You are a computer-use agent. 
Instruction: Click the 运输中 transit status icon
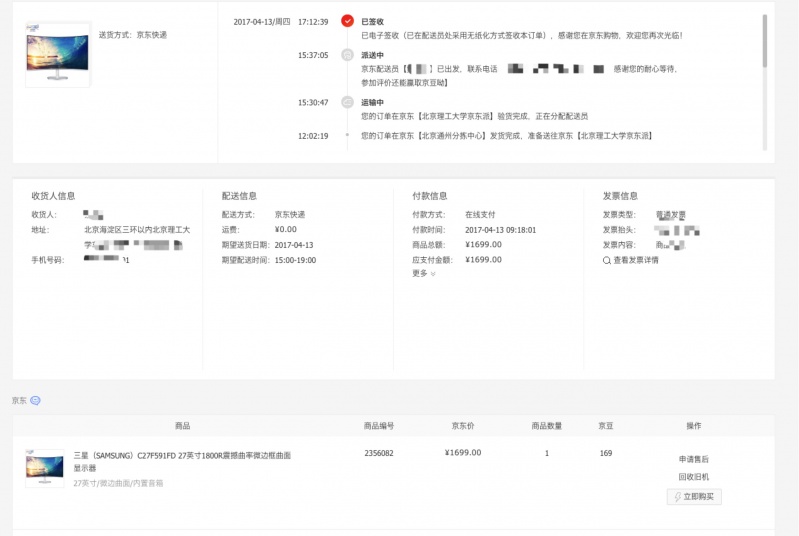click(x=347, y=102)
